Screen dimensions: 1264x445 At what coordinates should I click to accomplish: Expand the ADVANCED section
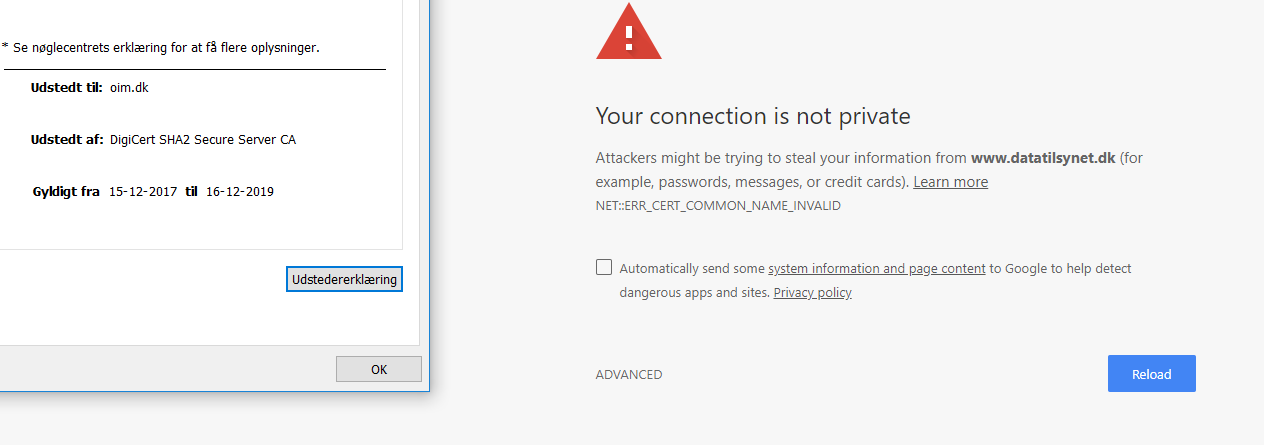pyautogui.click(x=629, y=375)
